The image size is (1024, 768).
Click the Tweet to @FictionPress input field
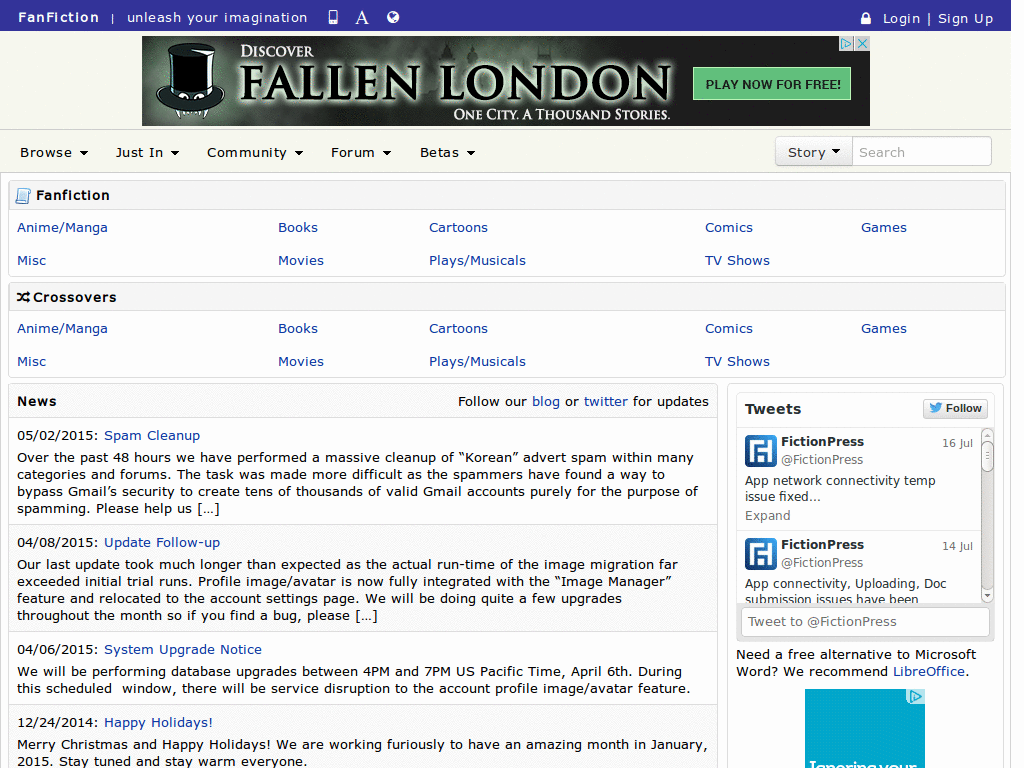[865, 621]
